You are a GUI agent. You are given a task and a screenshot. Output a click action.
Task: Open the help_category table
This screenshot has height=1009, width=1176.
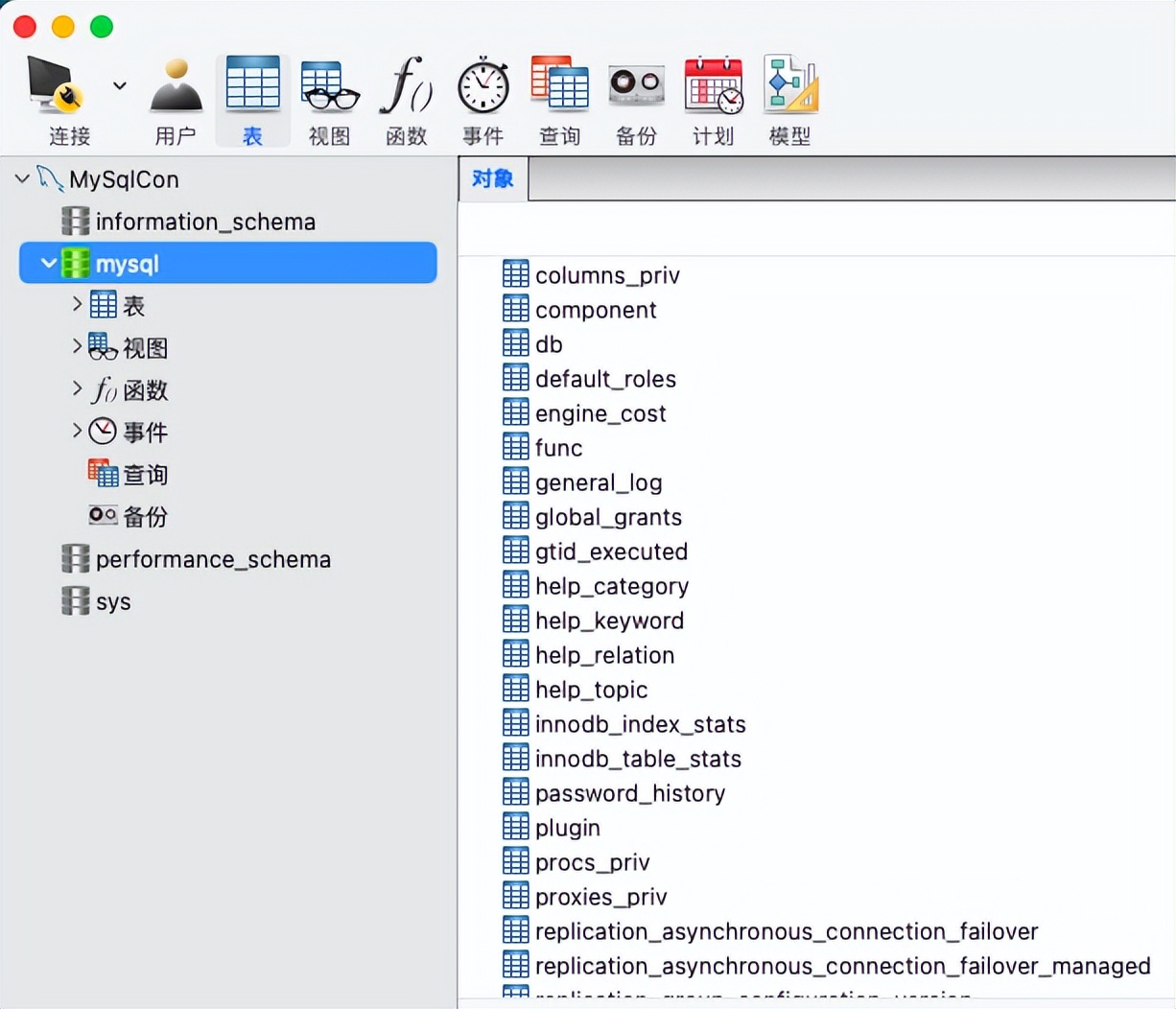[x=612, y=585]
